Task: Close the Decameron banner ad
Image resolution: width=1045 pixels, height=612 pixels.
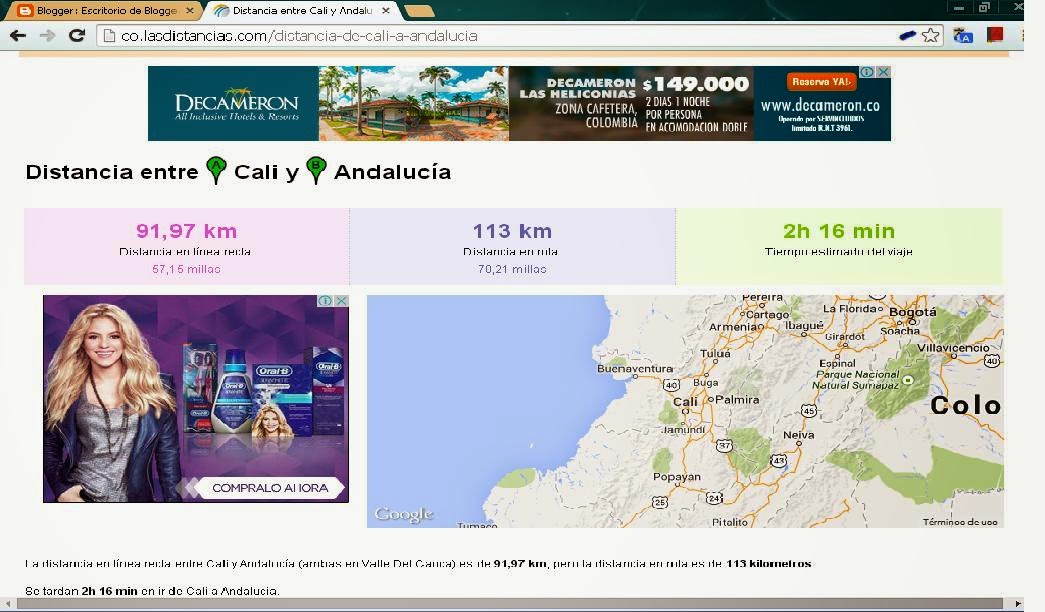Action: (x=884, y=72)
